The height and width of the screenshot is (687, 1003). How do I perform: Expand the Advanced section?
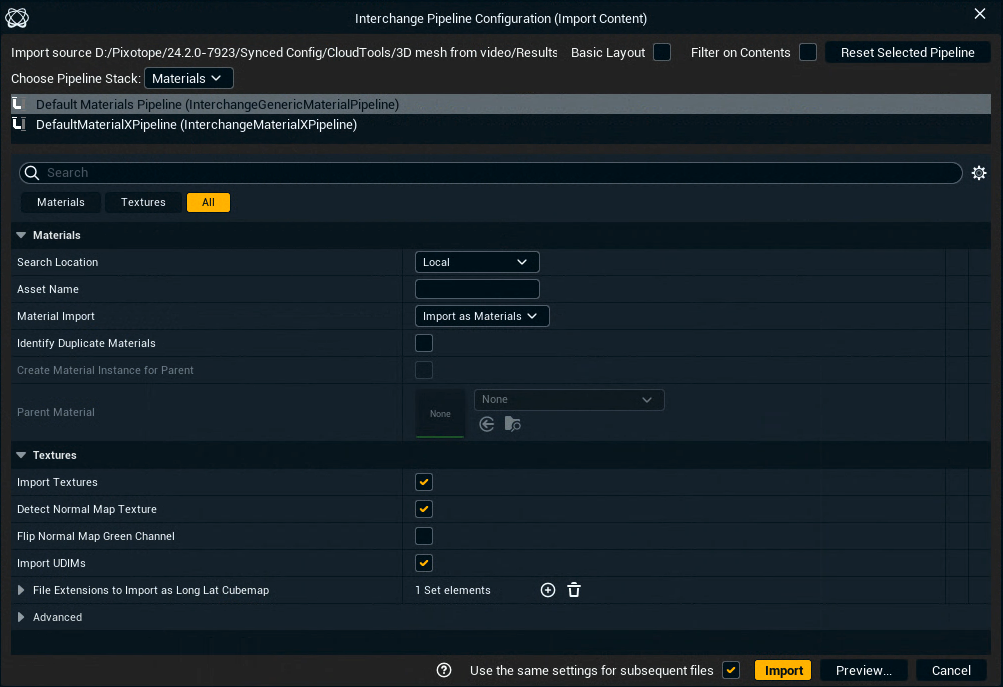point(22,617)
